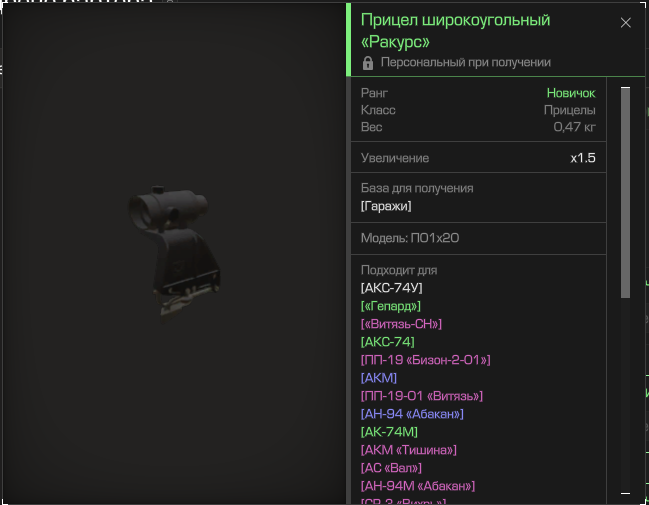This screenshot has height=505, width=649.
Task: Click the details panel scrollbar thumb
Action: (x=625, y=192)
